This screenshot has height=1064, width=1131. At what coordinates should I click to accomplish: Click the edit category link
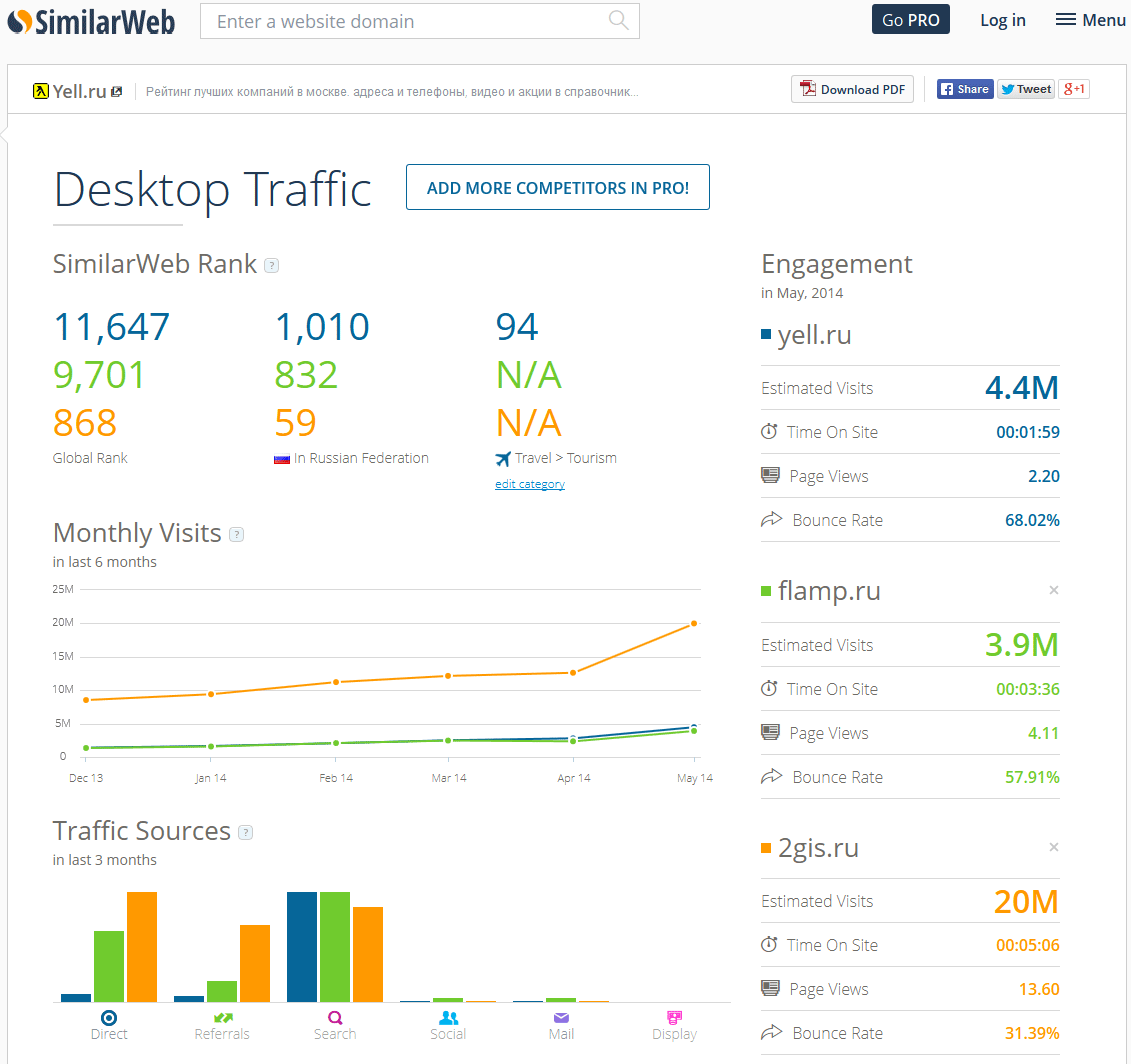(529, 484)
